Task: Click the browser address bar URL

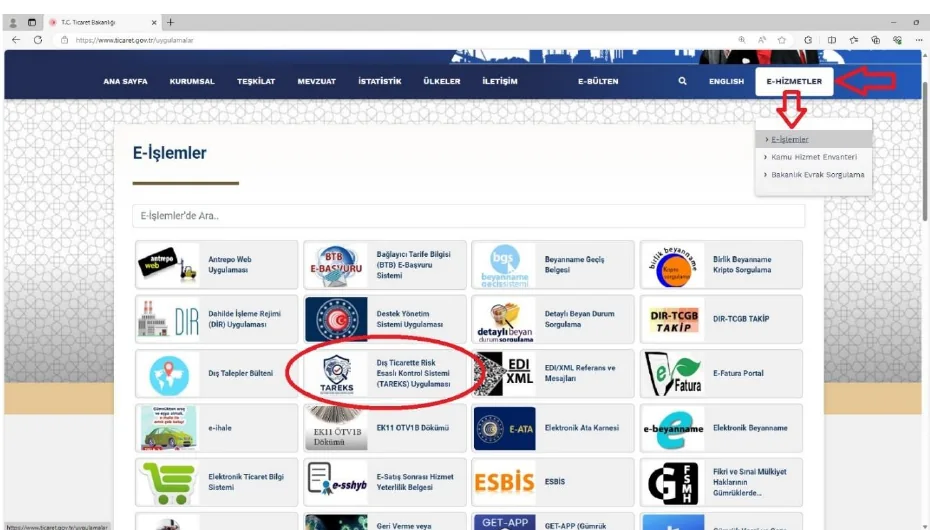Action: (134, 40)
